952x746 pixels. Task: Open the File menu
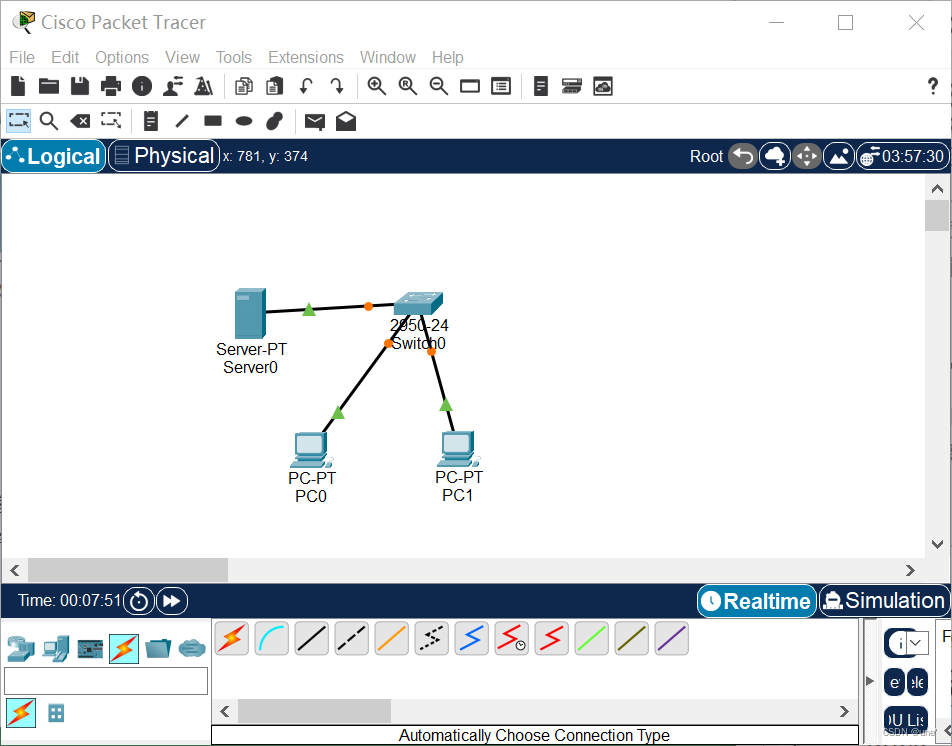click(x=22, y=57)
